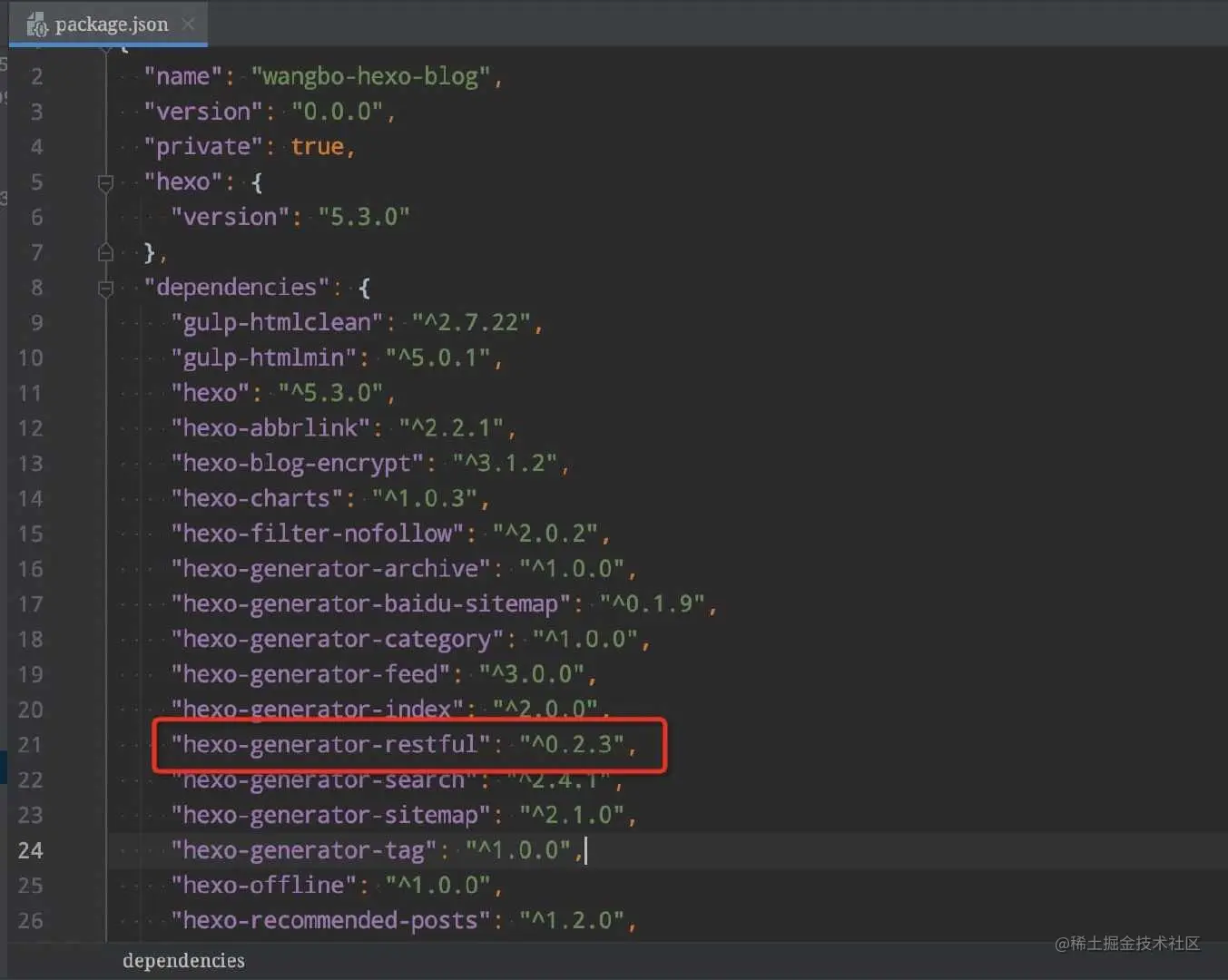The height and width of the screenshot is (980, 1228).
Task: Click the "^5.0.1" version string
Action: coord(437,358)
